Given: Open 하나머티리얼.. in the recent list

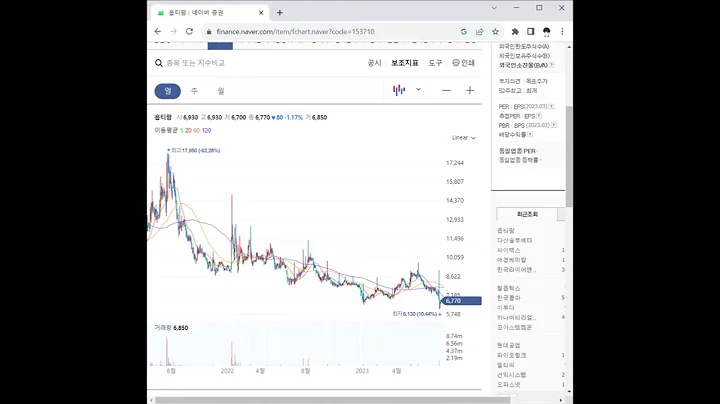Looking at the screenshot, I should [516, 317].
